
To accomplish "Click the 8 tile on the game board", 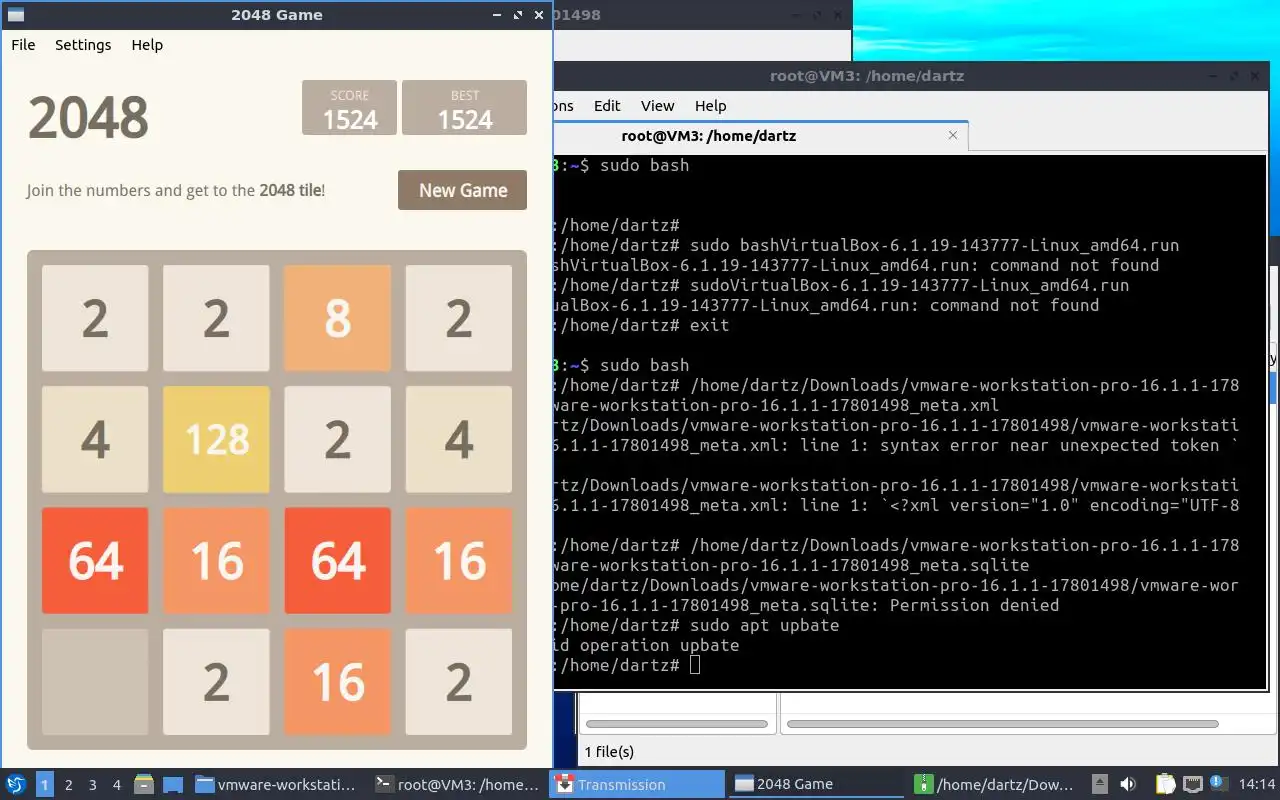I will click(338, 318).
